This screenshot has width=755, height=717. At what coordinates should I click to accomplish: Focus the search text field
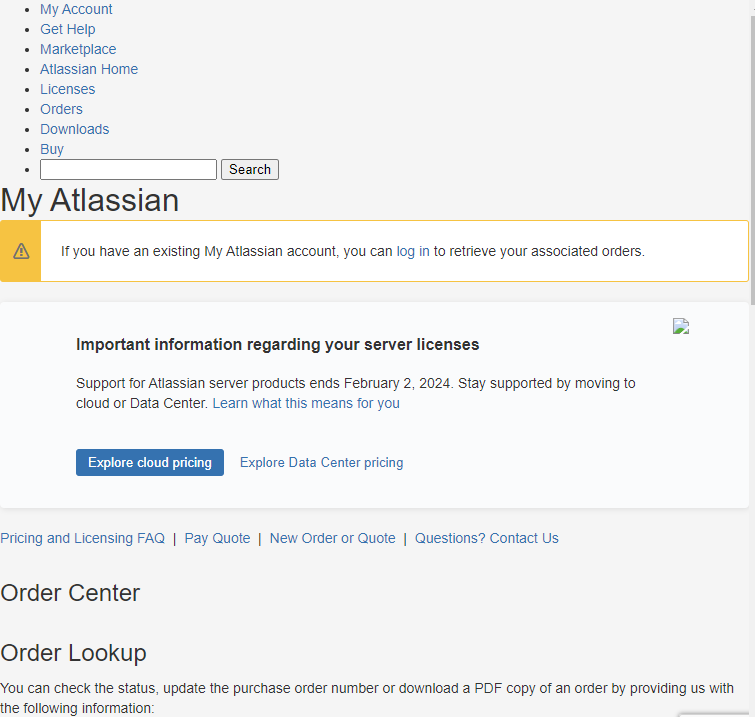pos(128,169)
